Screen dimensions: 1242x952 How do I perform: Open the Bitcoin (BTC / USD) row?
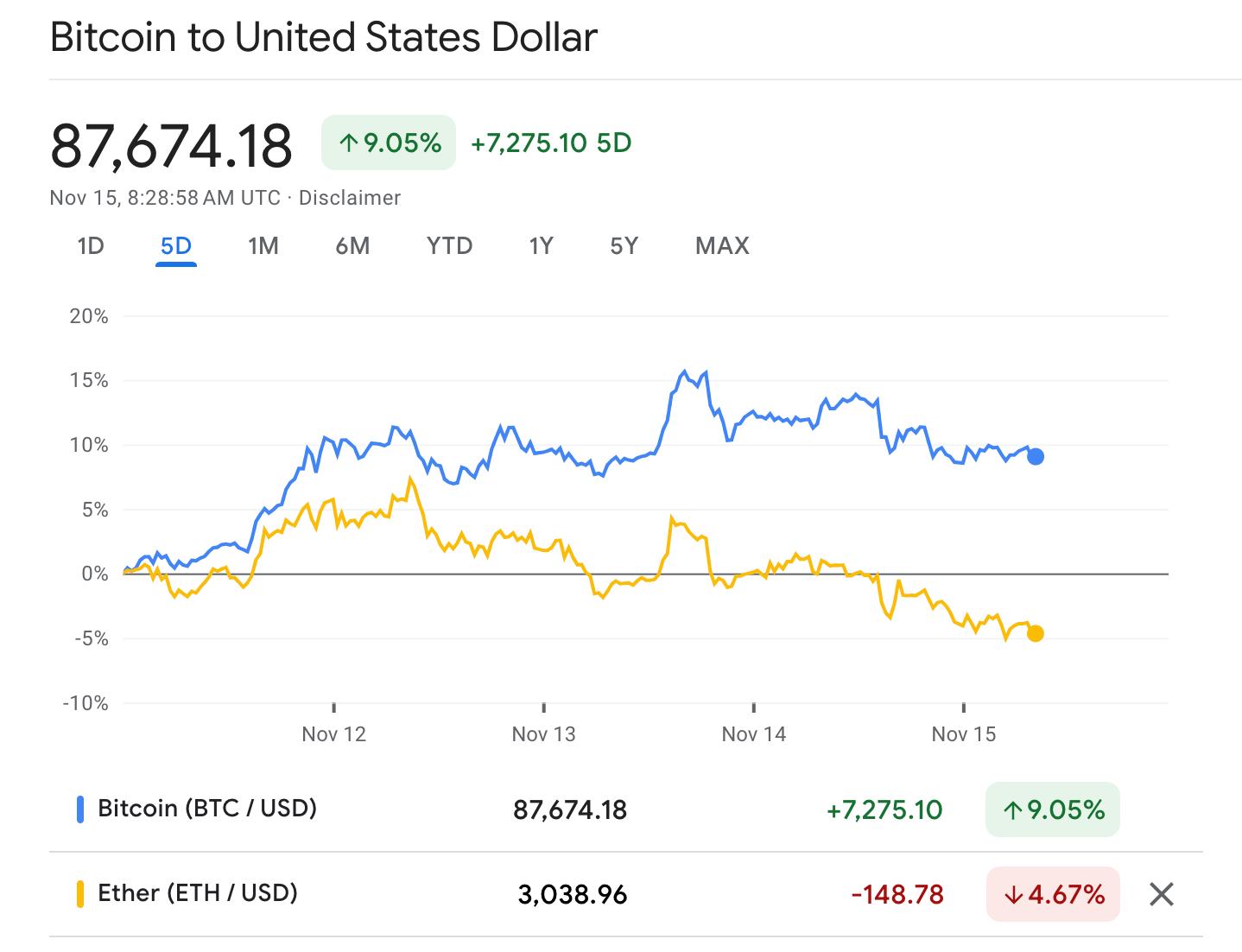tap(626, 809)
